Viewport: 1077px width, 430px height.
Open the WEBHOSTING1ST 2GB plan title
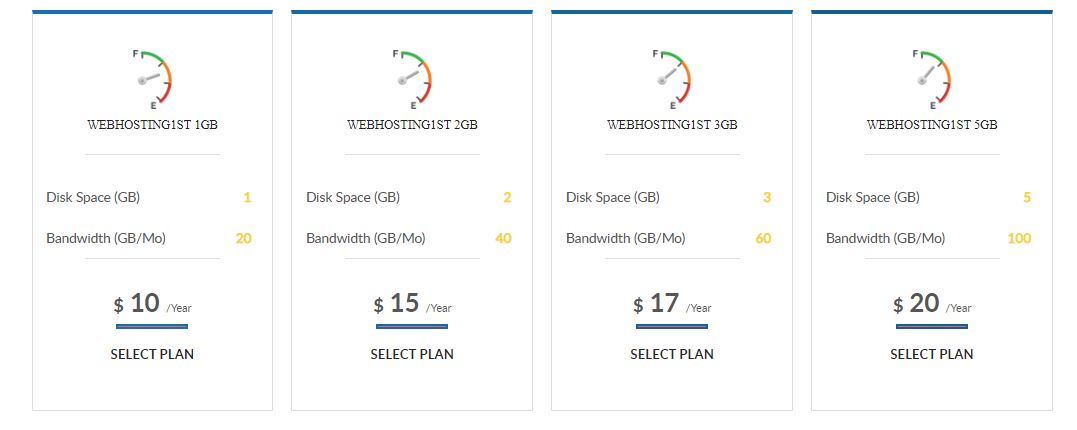click(x=412, y=125)
